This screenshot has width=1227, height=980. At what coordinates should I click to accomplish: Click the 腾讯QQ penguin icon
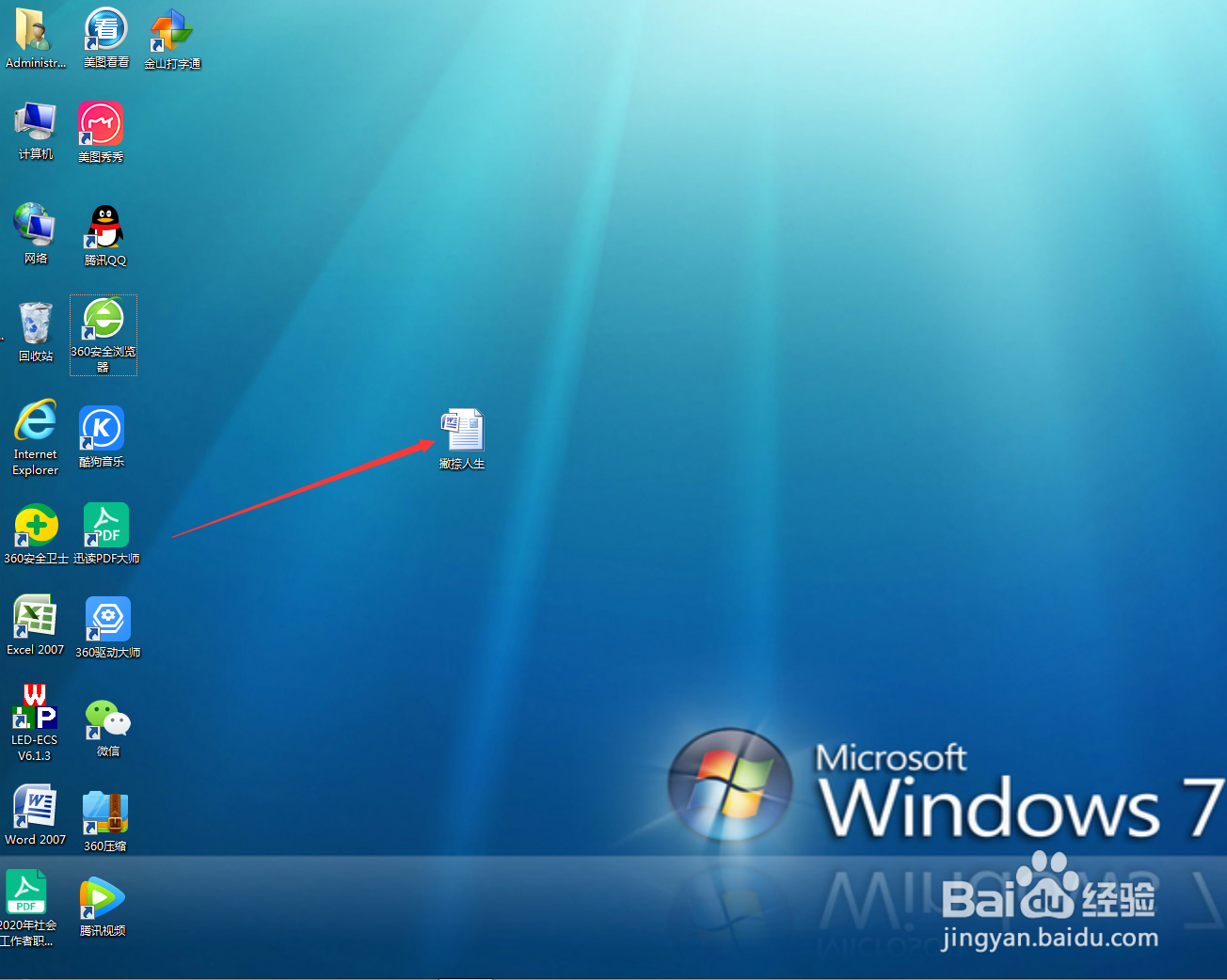(x=104, y=227)
